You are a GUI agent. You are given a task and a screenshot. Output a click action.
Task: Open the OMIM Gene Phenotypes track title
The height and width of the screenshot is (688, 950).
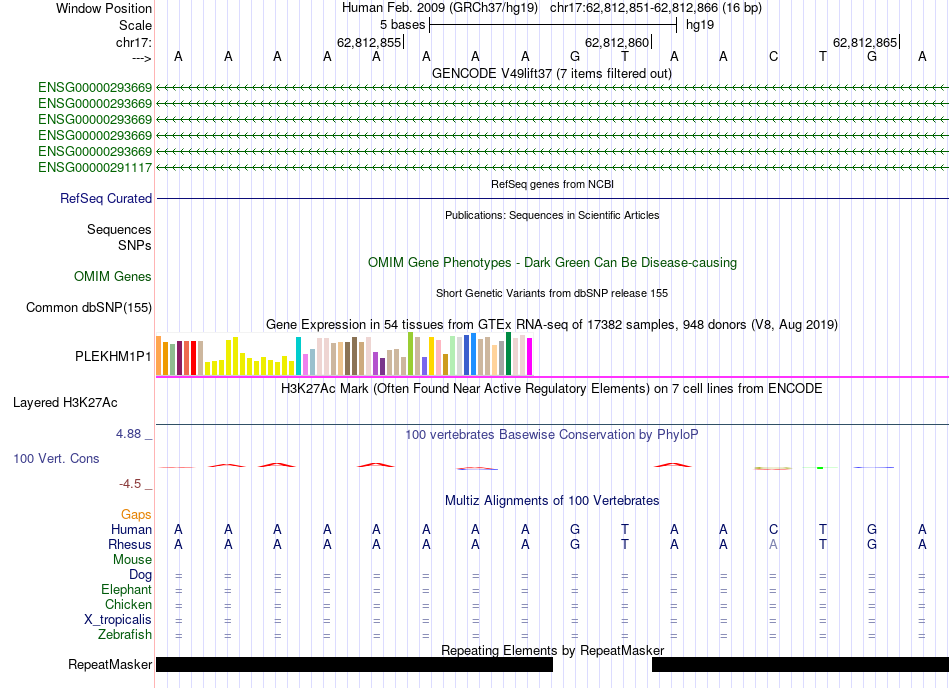pos(552,262)
